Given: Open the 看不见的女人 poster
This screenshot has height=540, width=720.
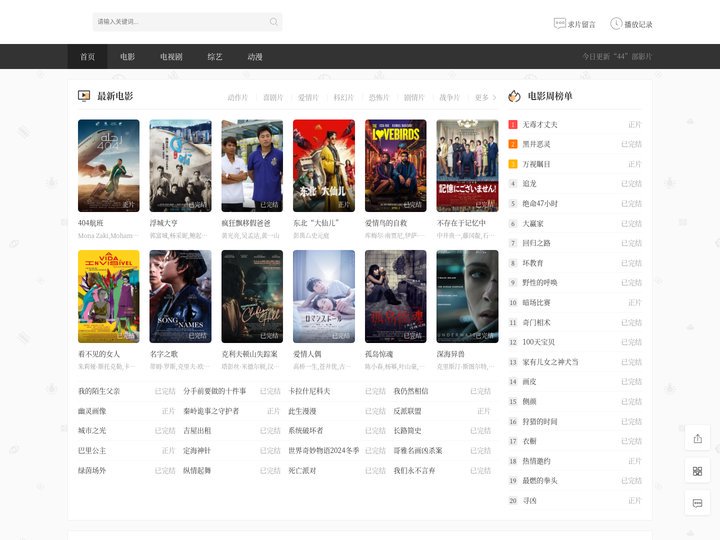Looking at the screenshot, I should coord(109,296).
